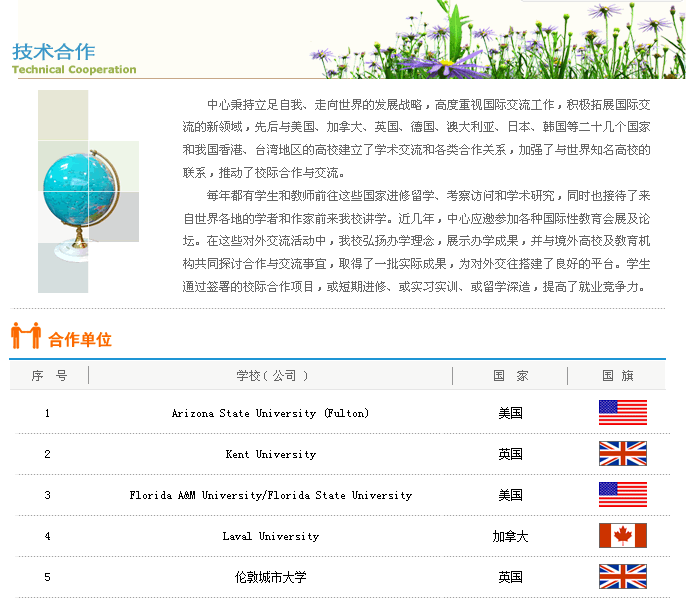Click the US flag in the Florida A&M row

click(x=623, y=494)
